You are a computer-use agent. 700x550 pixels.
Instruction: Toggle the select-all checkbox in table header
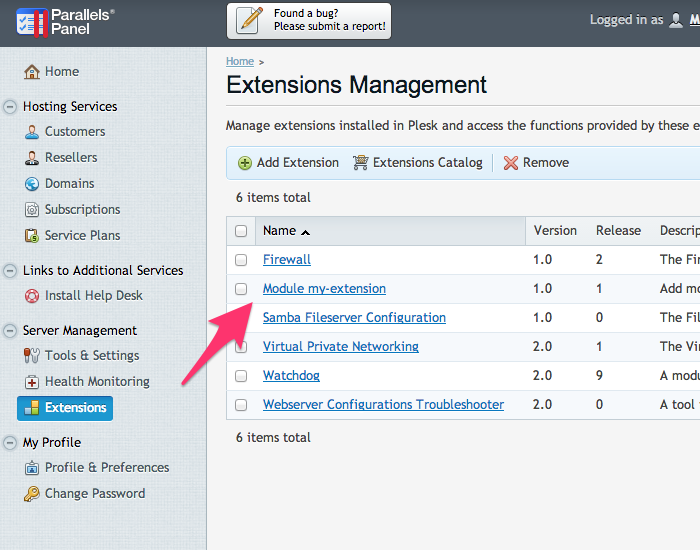[241, 231]
